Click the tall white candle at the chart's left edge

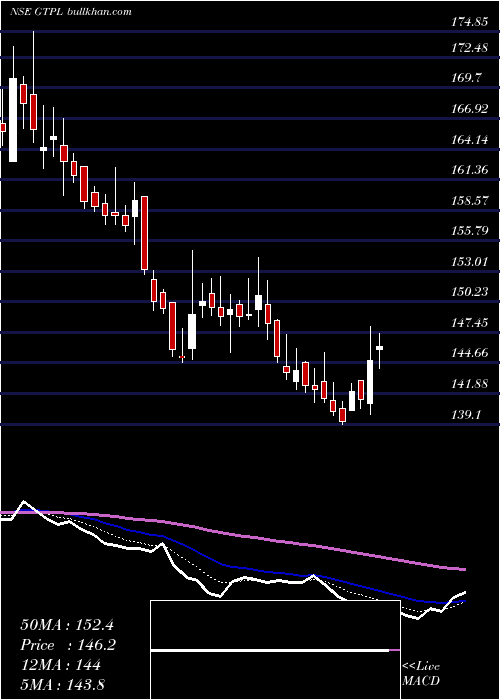tap(13, 120)
